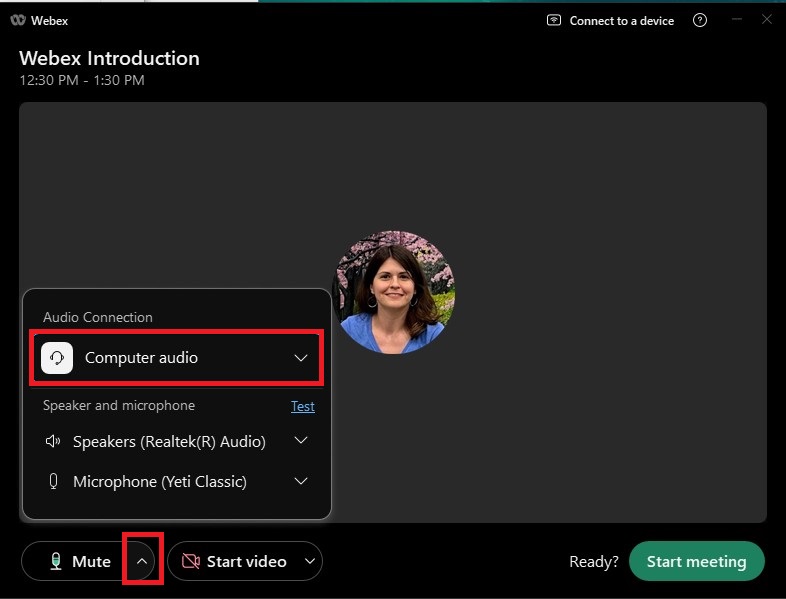Click the crossed-out camera icon

click(191, 561)
